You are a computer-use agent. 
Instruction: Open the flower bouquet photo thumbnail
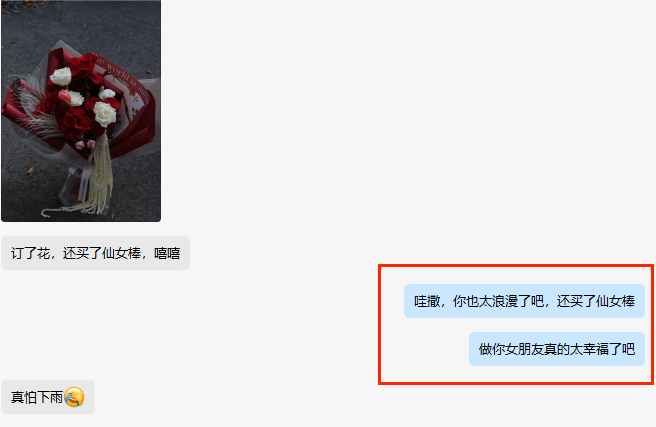tap(81, 111)
